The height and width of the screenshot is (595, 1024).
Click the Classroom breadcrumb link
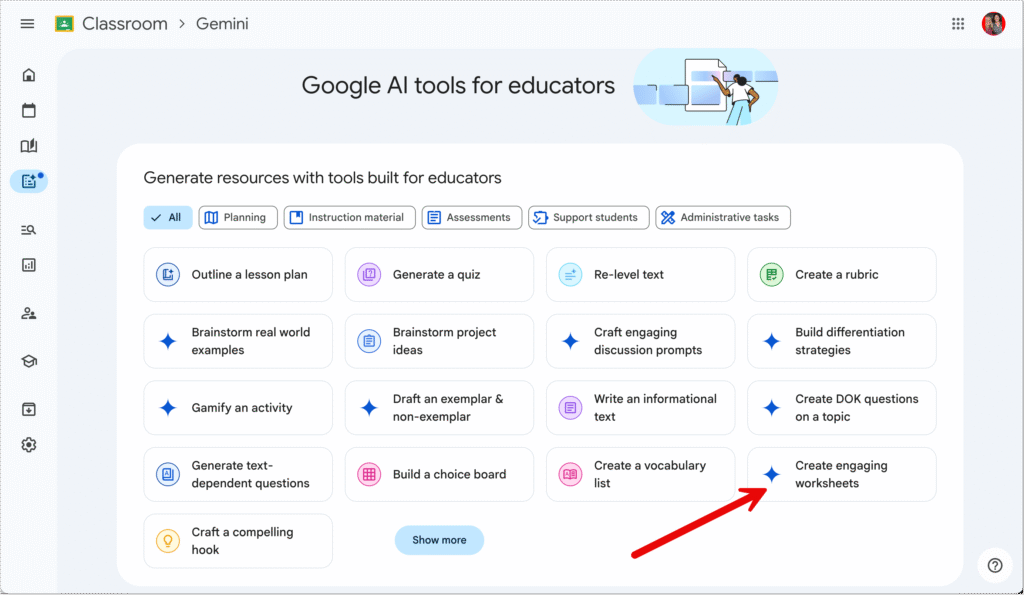(x=125, y=24)
